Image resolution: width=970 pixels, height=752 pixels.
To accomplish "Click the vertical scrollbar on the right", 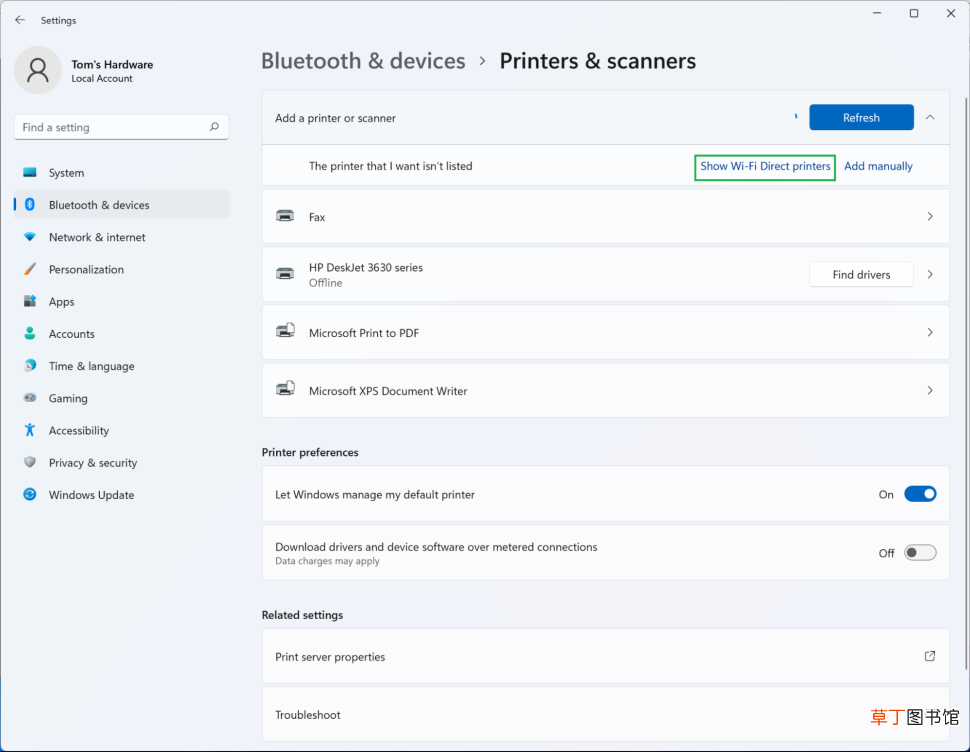I will coord(966,383).
